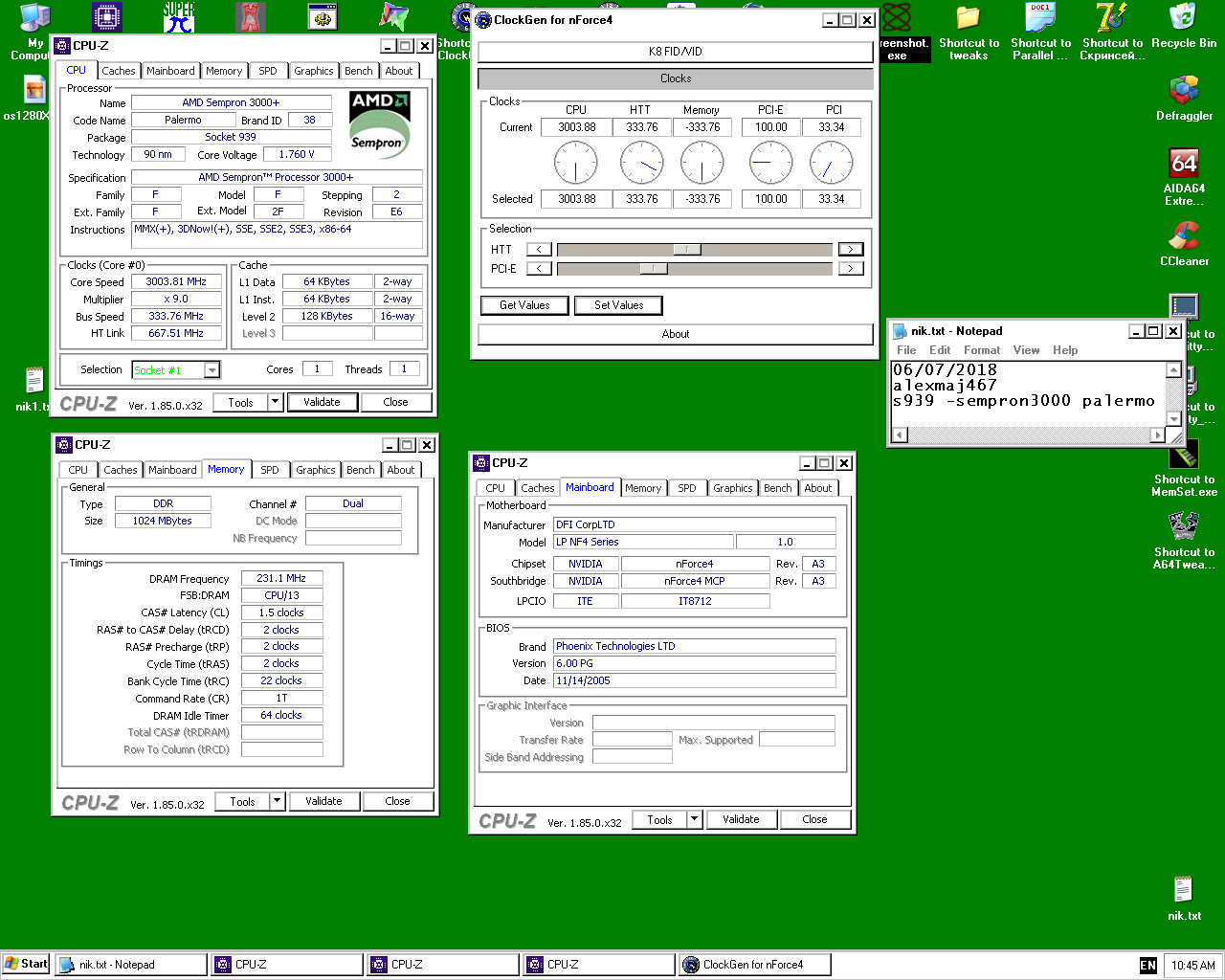1225x980 pixels.
Task: Open the Caches tab in top CPU-Z window
Action: point(119,71)
